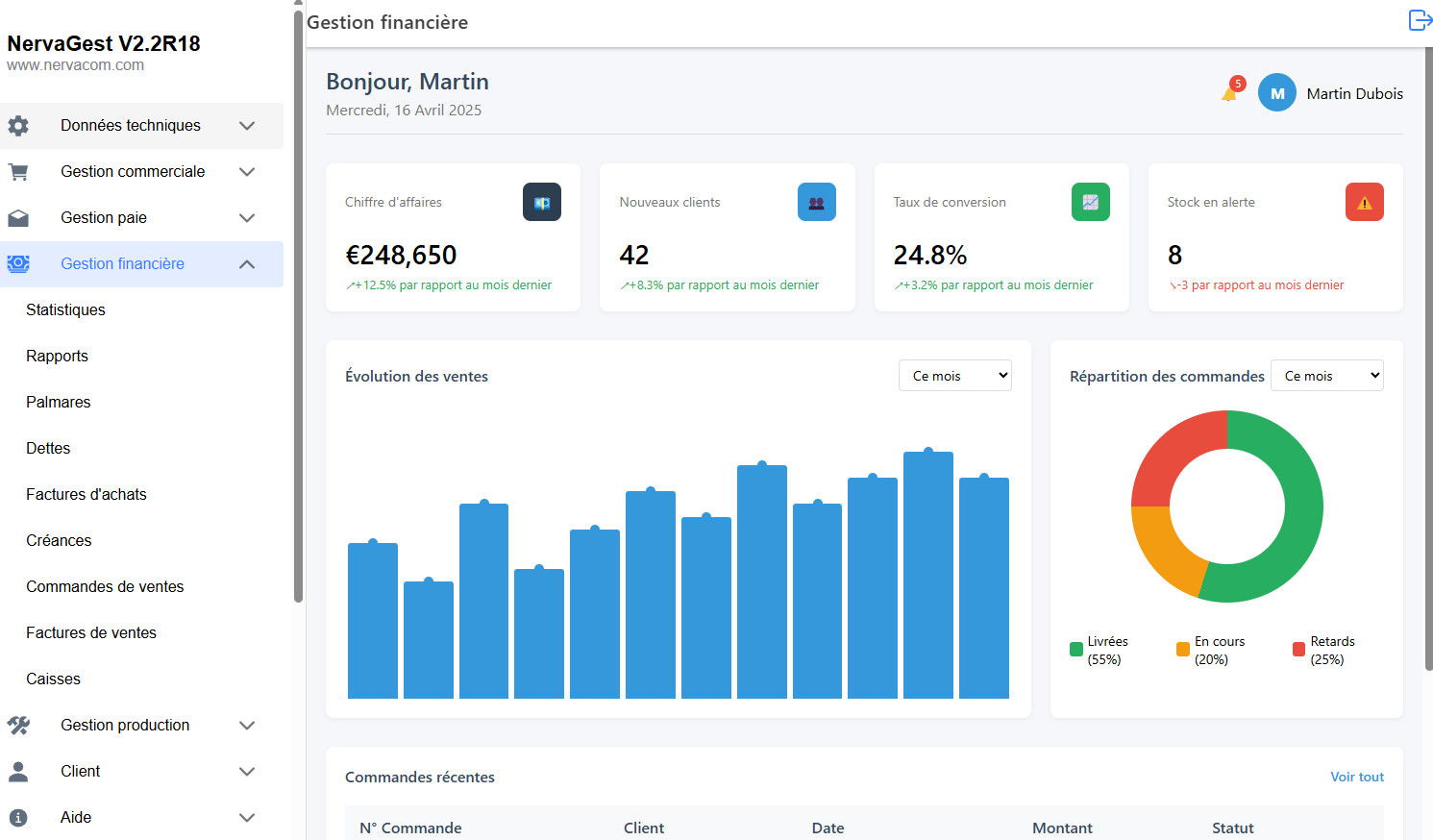This screenshot has width=1433, height=840.
Task: Click the Stock en alerte warning icon
Action: coord(1364,202)
